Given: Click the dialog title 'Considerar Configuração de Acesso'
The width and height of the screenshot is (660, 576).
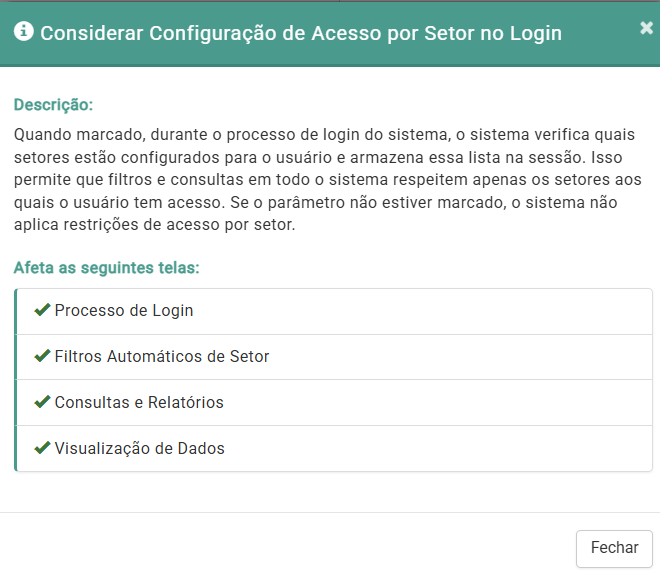Looking at the screenshot, I should coord(300,33).
